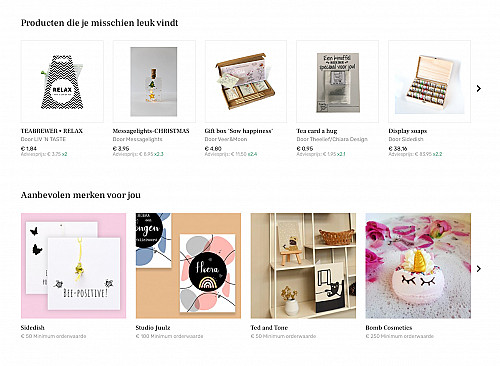Open the Bomb Cosmetics brand image

pos(418,266)
